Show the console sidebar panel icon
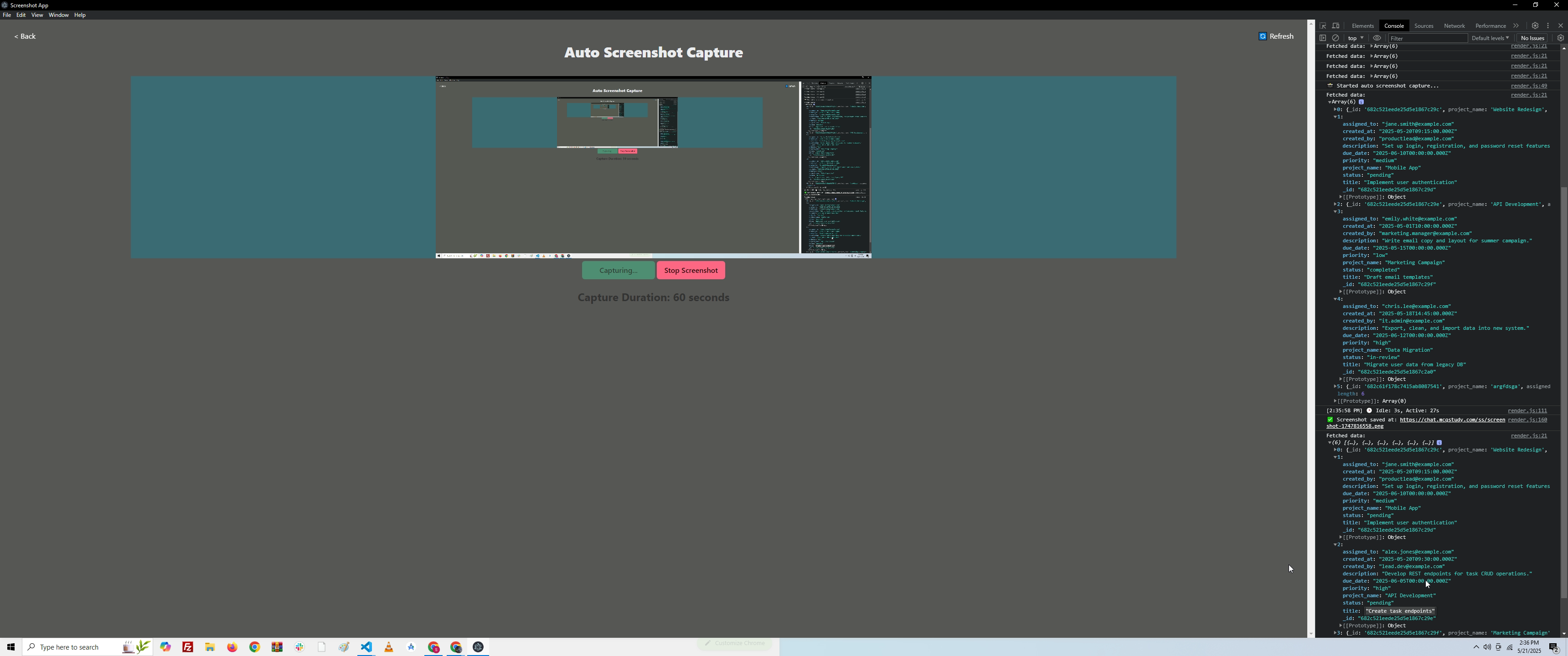The image size is (1568, 656). point(1323,38)
